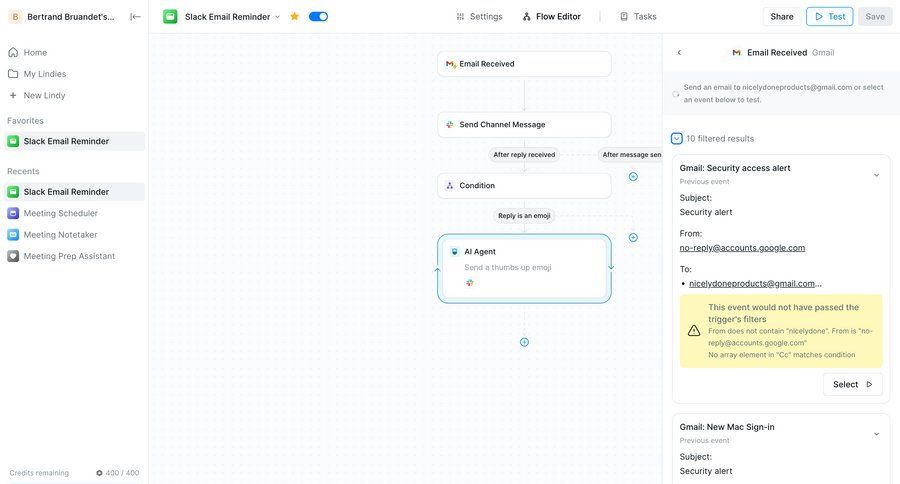Screen dimensions: 900x484
Task: Open the no-reply@accounts.google.com link
Action: tap(742, 248)
